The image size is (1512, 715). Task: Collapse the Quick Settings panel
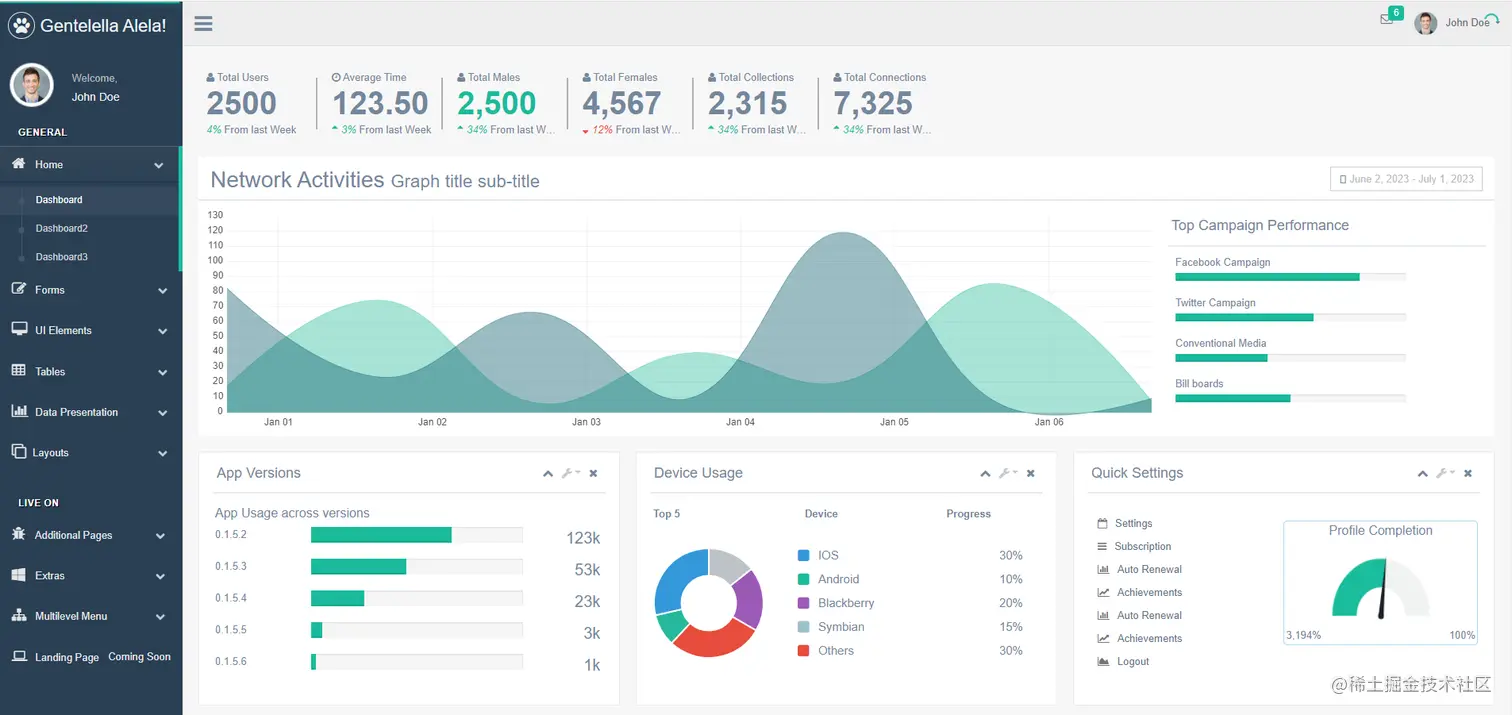click(1423, 473)
